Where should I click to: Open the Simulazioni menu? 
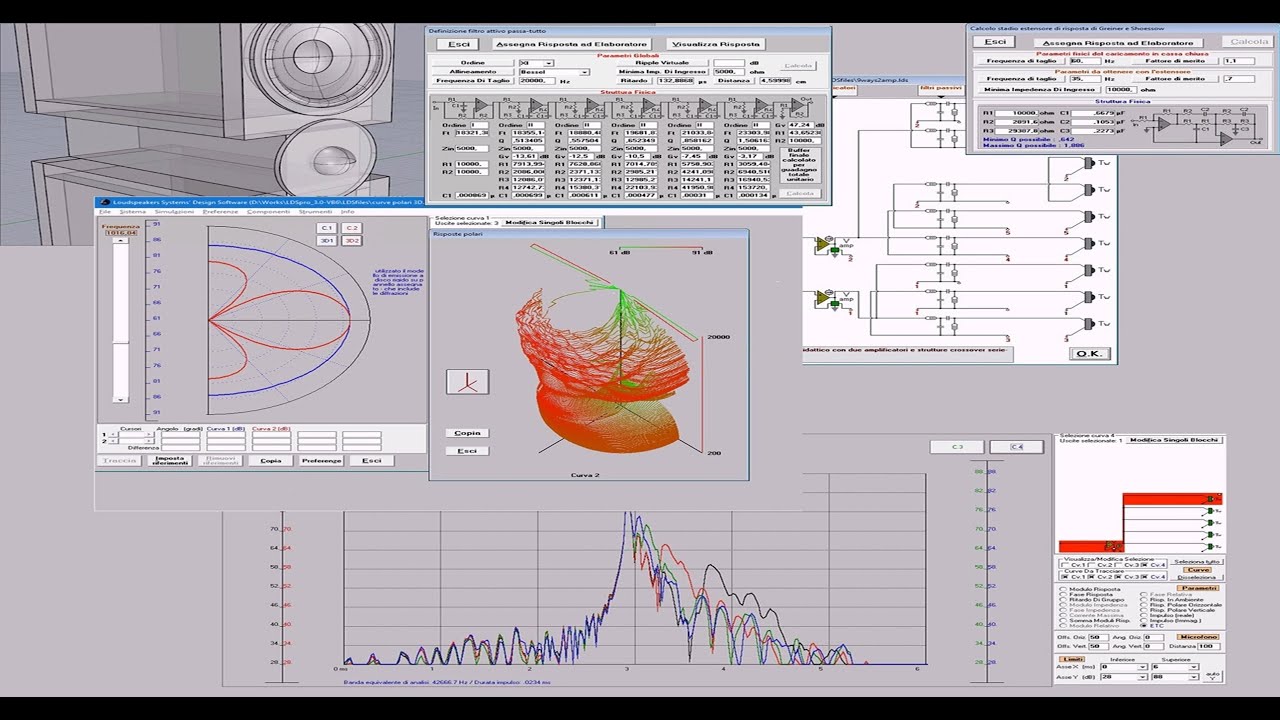coord(174,212)
